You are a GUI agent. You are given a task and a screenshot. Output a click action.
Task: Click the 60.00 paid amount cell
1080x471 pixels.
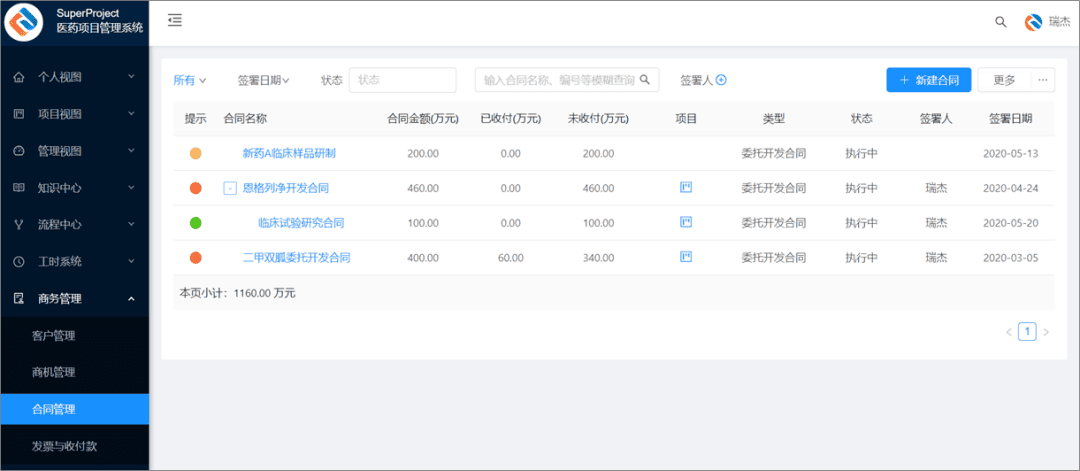pyautogui.click(x=510, y=258)
